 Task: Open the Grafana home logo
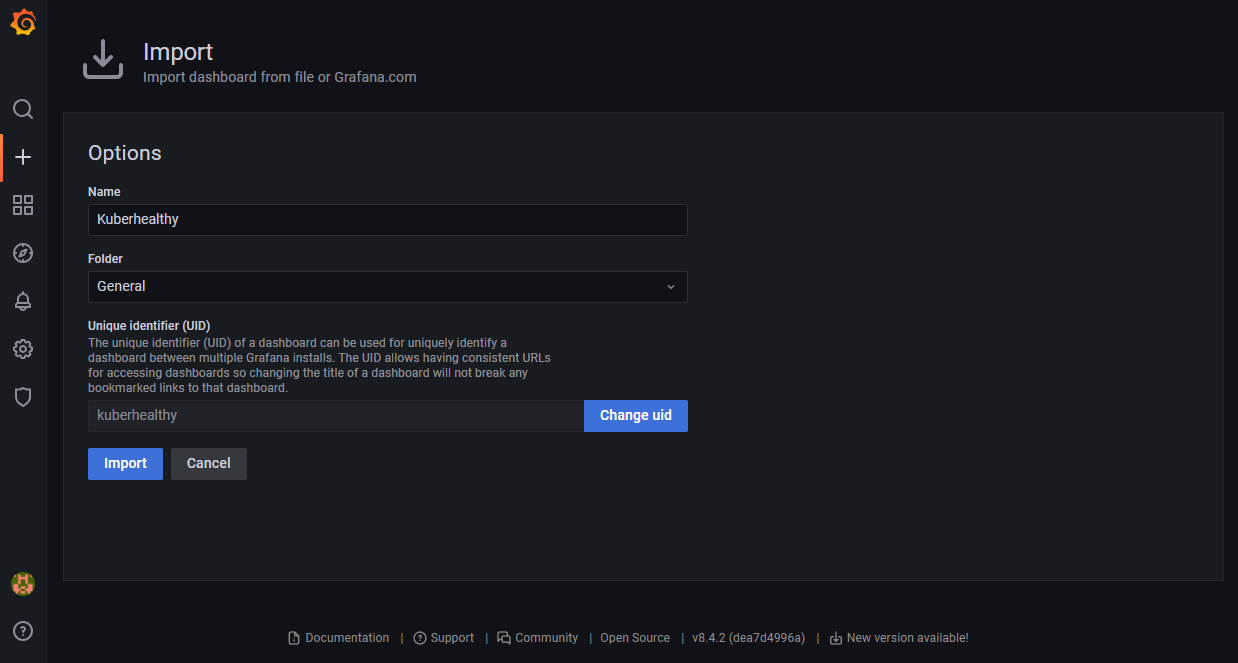click(23, 23)
